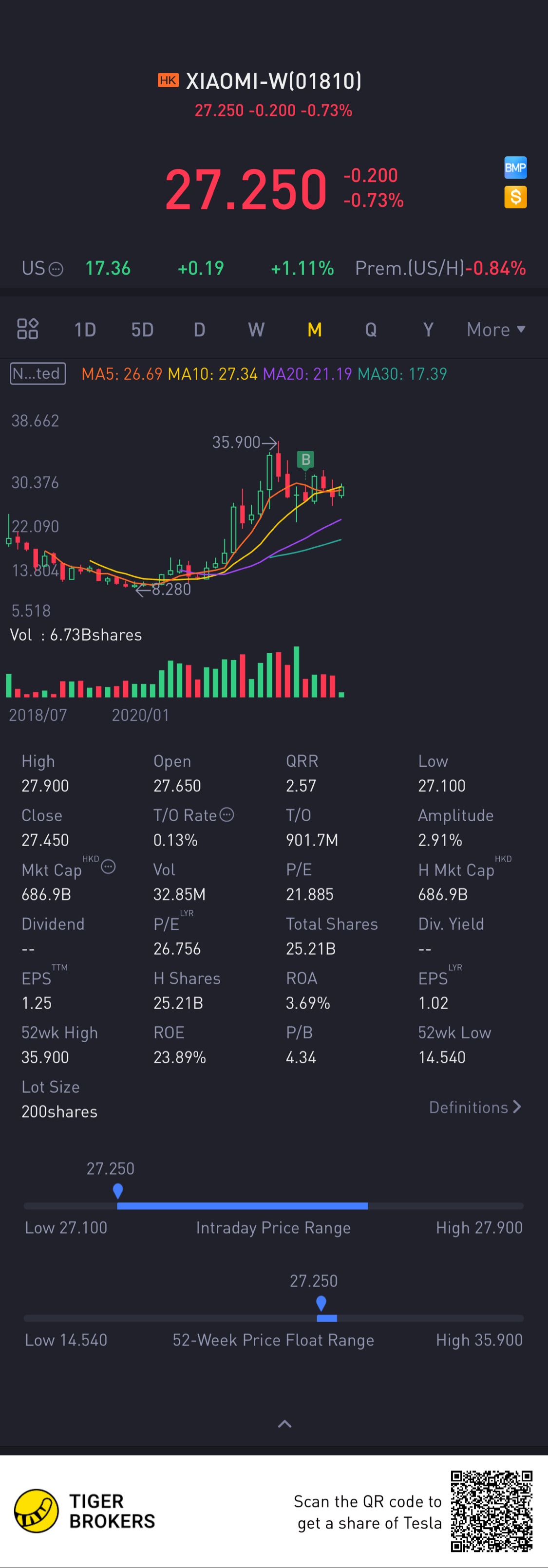Click the info icon beside Mkt Cap
Viewport: 548px width, 1568px height.
(x=108, y=866)
